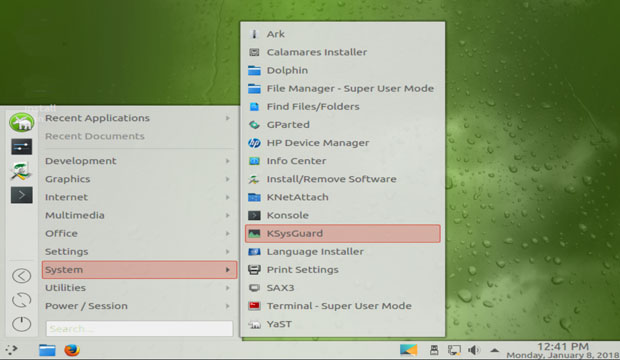Image resolution: width=620 pixels, height=360 pixels.
Task: Click the power off shutdown icon
Action: coord(21,324)
